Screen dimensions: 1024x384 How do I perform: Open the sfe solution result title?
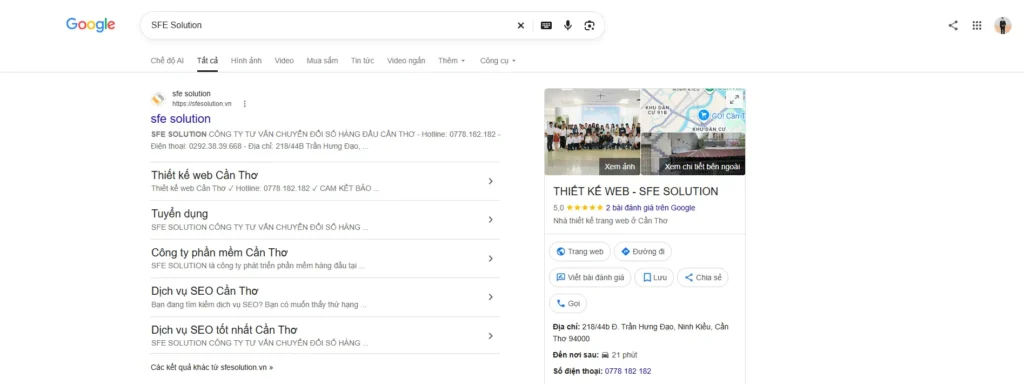coord(181,119)
